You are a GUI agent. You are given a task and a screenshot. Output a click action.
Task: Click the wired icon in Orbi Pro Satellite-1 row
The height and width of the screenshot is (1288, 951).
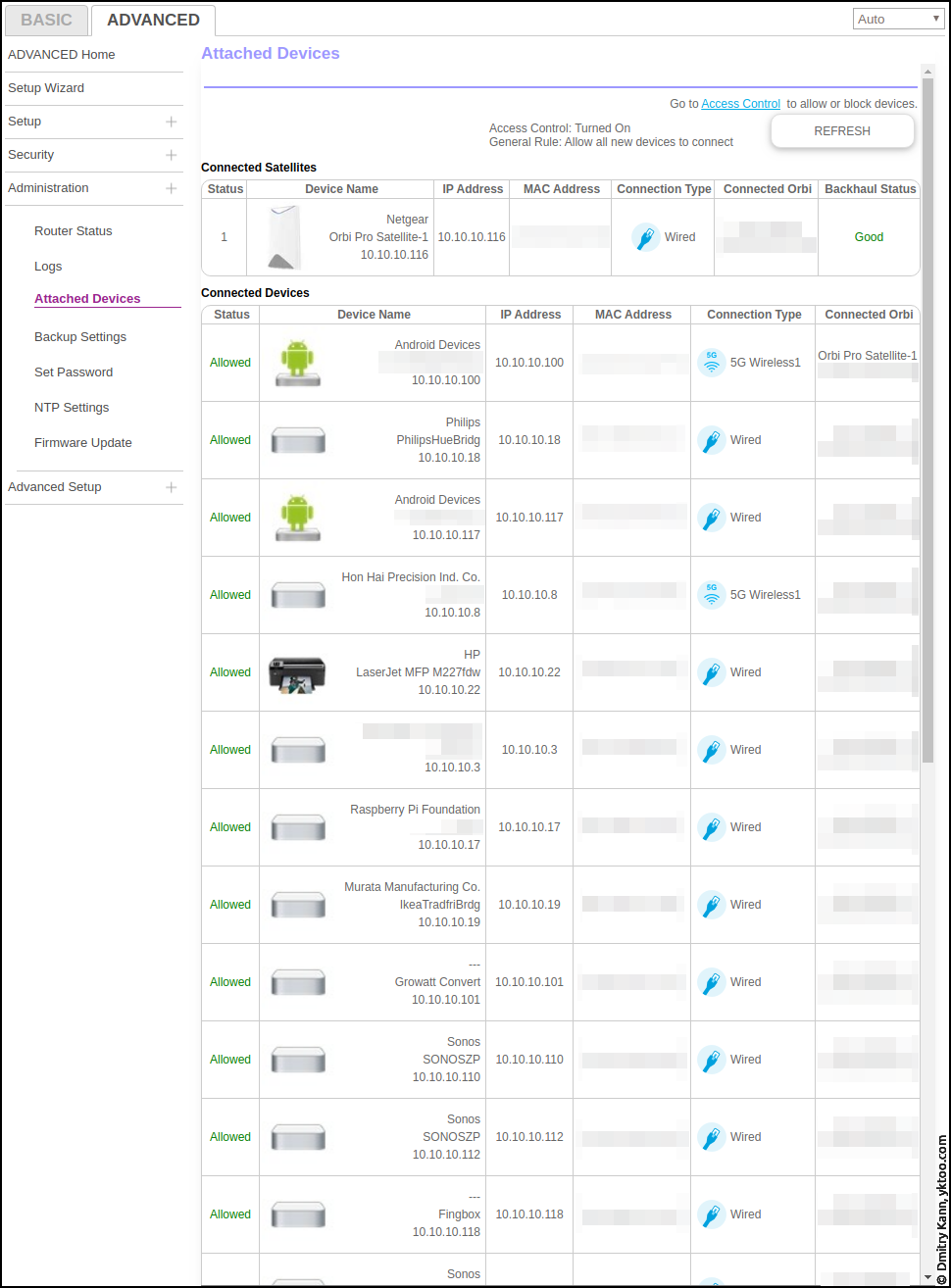(644, 237)
